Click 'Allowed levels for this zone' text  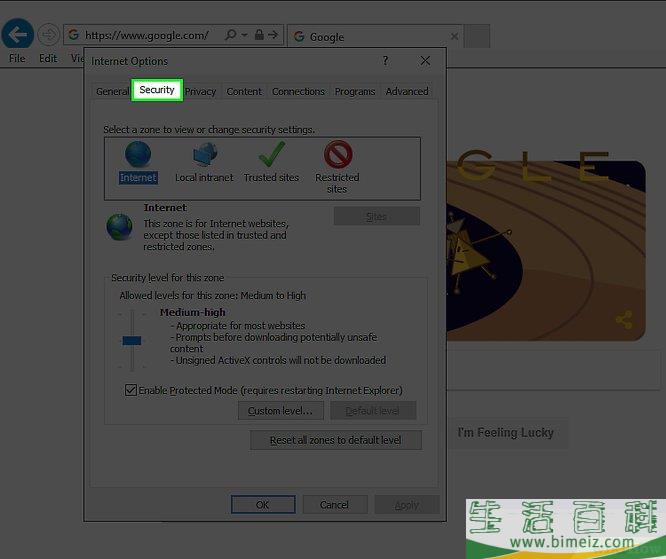click(212, 295)
